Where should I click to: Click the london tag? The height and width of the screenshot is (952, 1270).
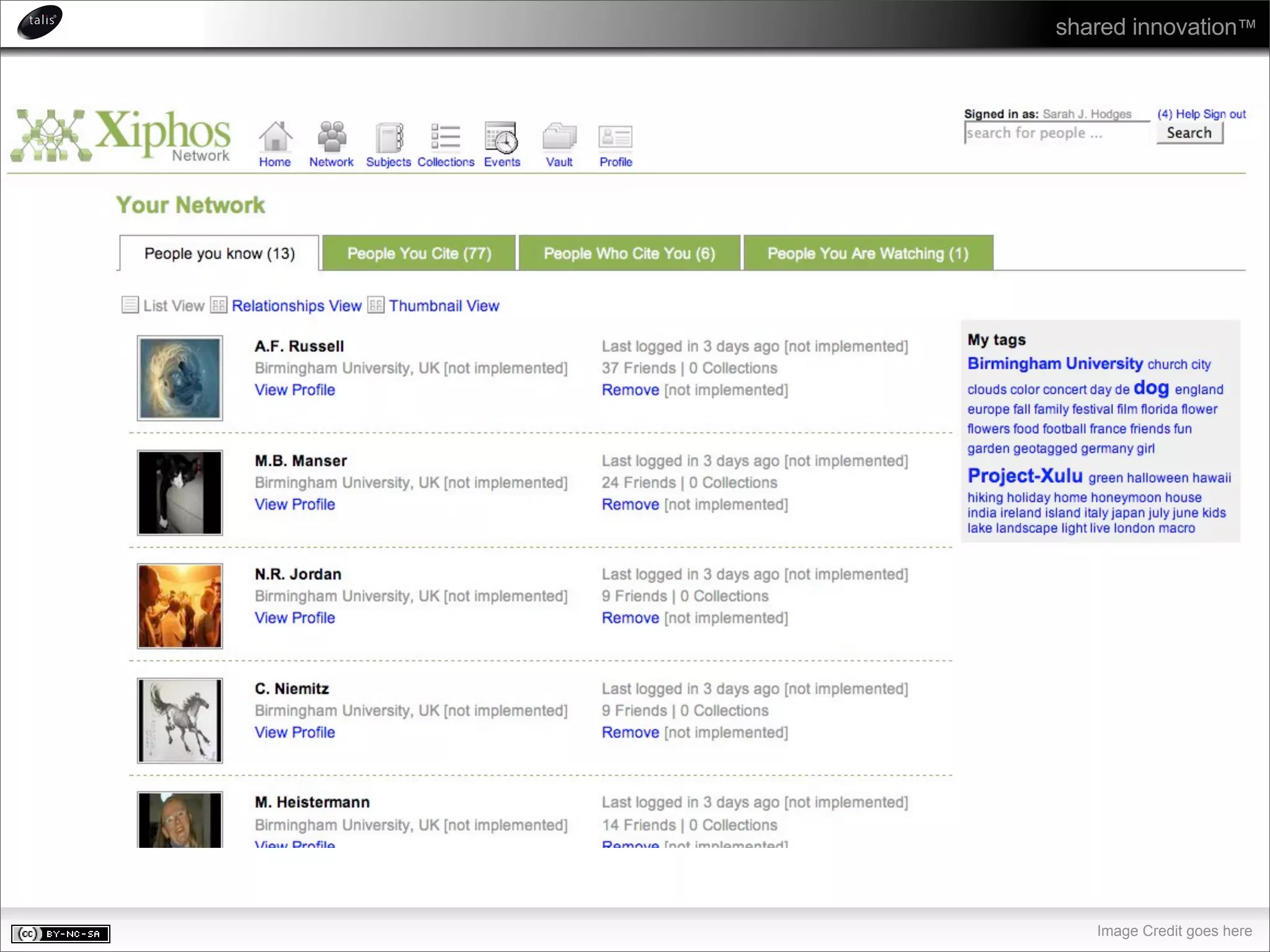[1134, 529]
